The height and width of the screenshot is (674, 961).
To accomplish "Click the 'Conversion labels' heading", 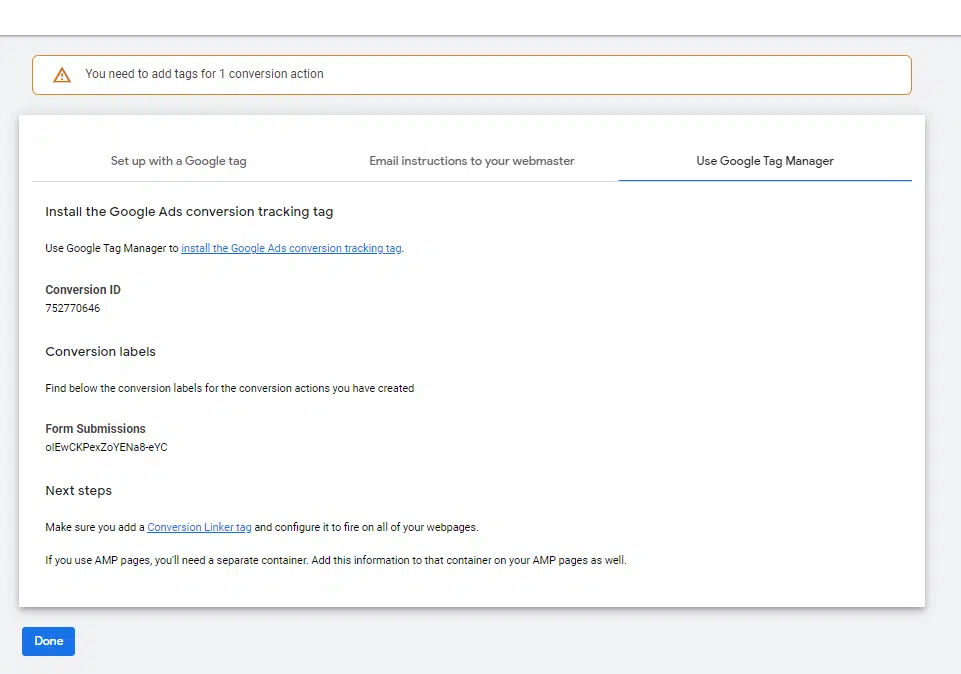I will [101, 352].
